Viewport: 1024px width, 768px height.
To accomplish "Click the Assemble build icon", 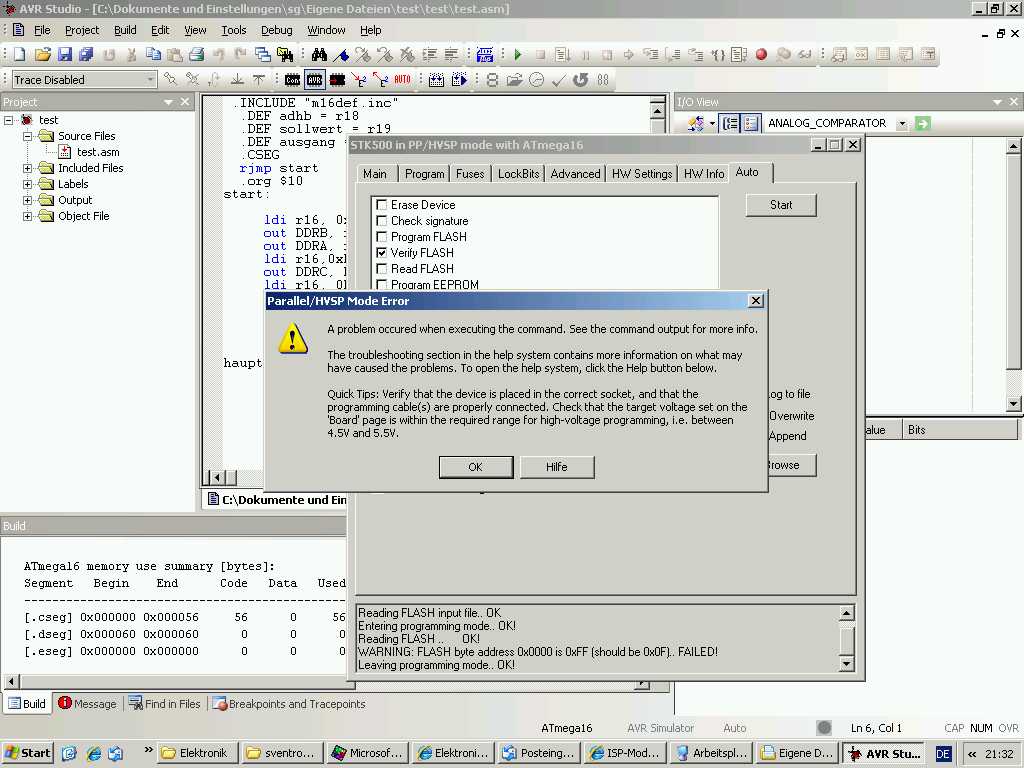I will (485, 55).
